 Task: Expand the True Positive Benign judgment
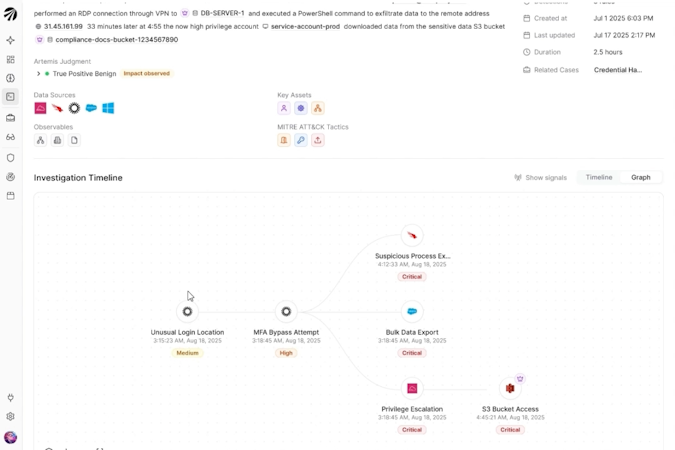coord(38,74)
